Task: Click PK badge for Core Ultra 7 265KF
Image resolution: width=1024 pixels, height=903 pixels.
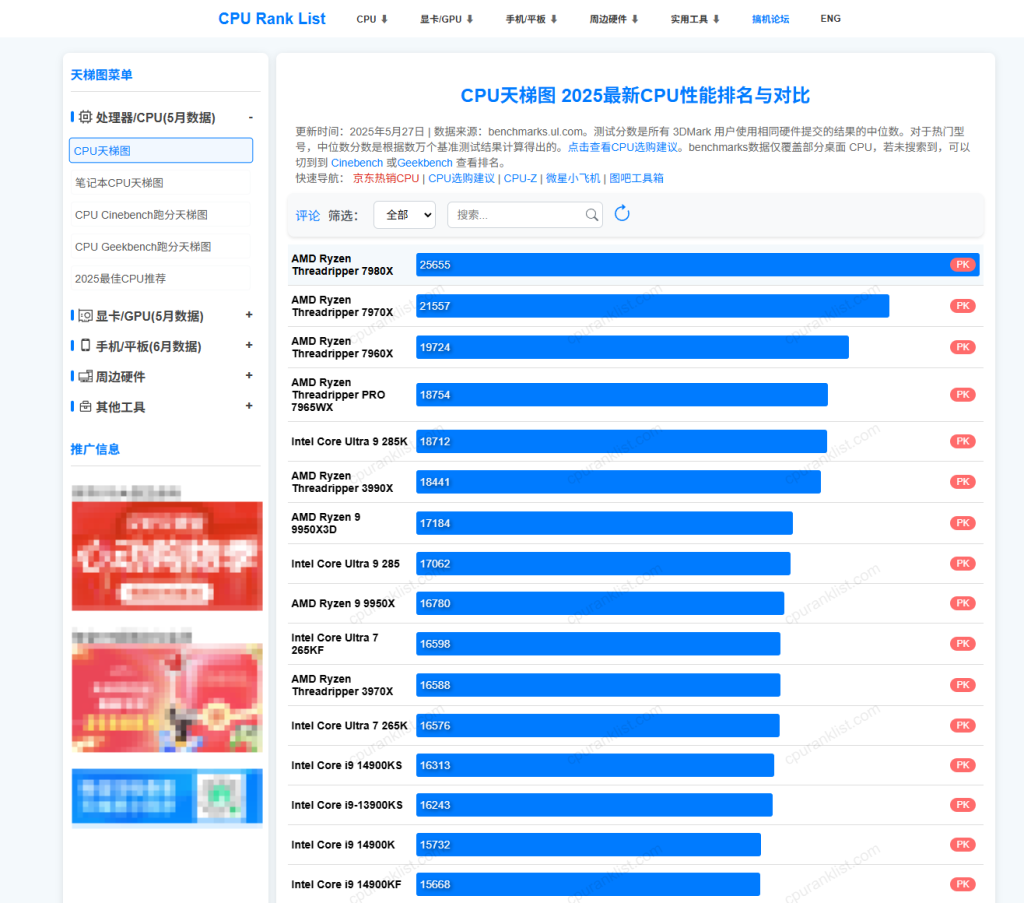Action: click(x=963, y=644)
